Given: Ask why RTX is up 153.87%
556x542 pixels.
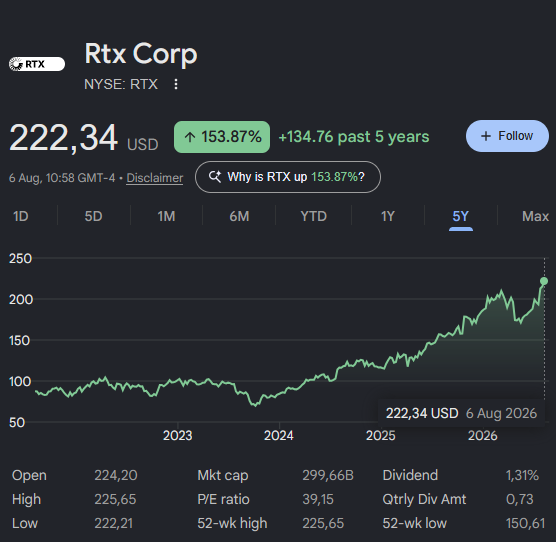Looking at the screenshot, I should point(288,177).
